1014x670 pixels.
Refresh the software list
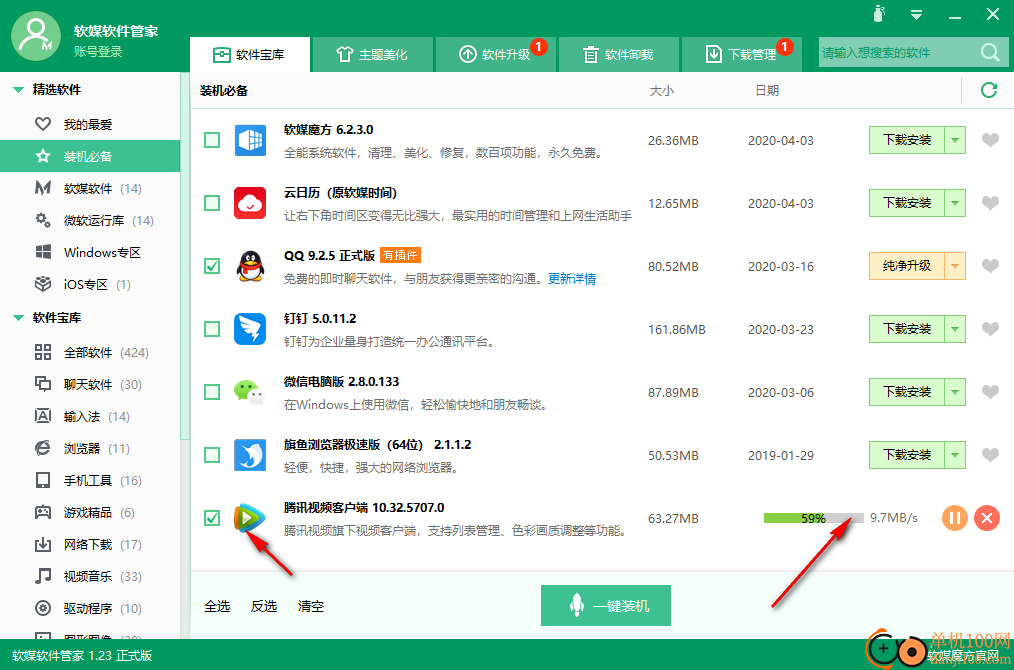(989, 90)
